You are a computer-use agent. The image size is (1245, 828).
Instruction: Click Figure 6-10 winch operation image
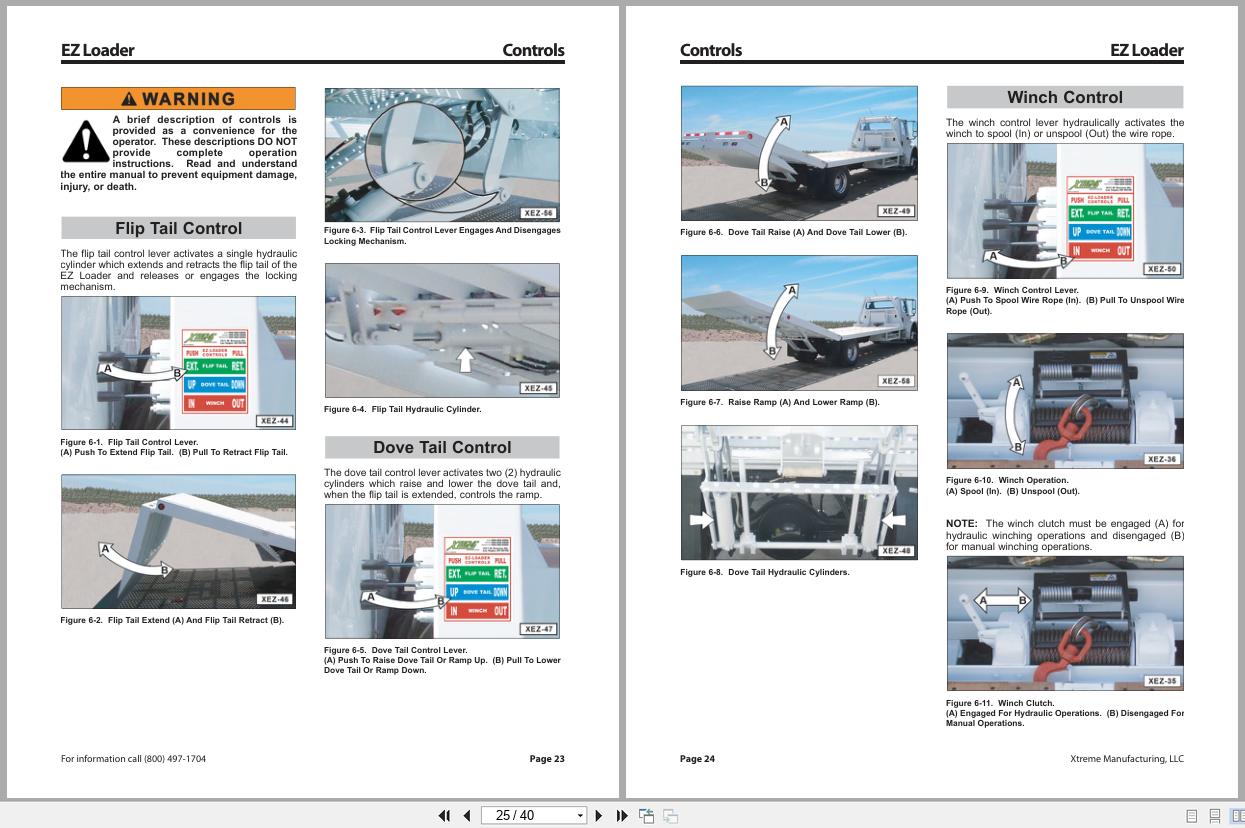point(1065,401)
